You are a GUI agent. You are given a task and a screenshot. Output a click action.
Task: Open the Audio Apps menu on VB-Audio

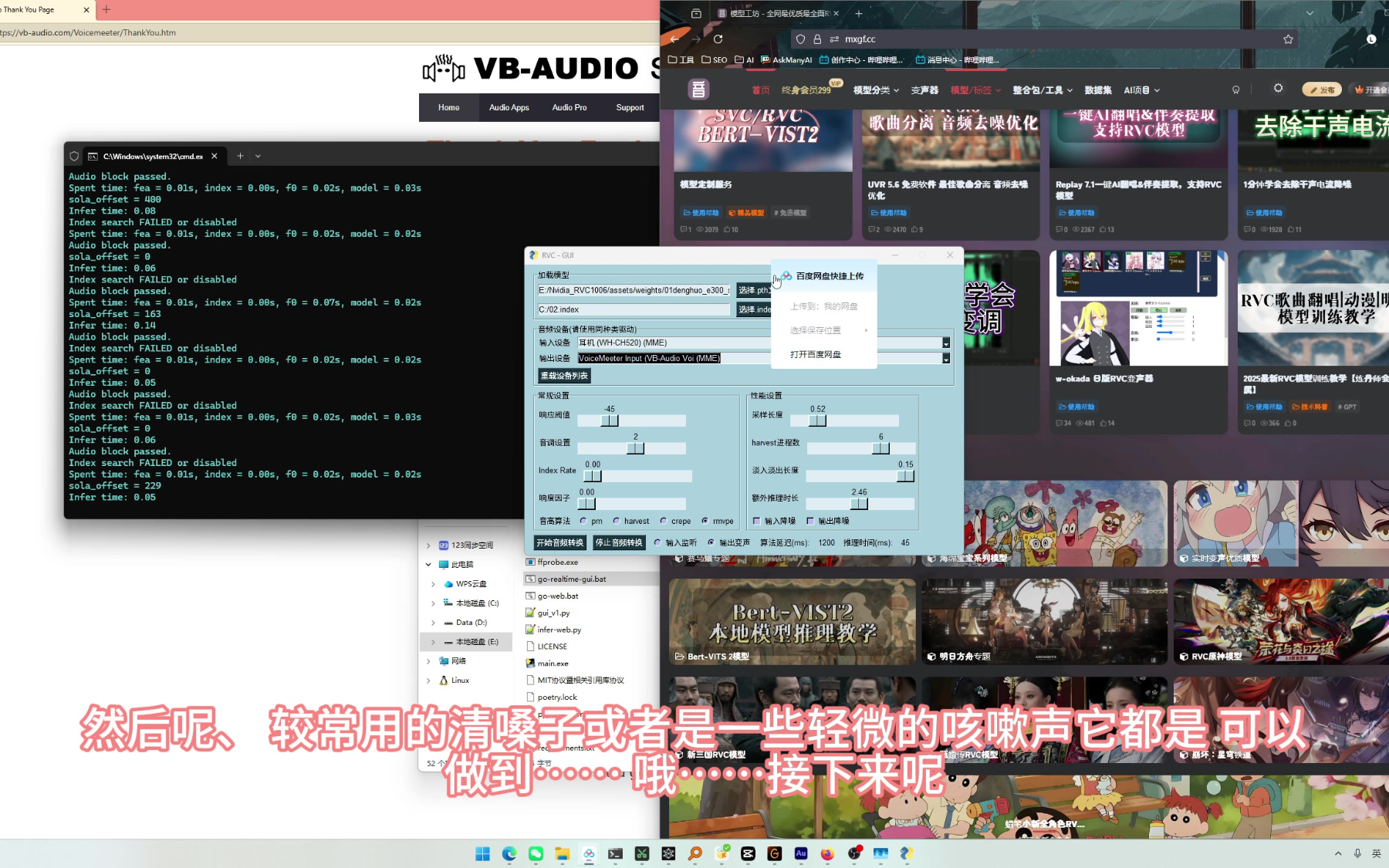[509, 107]
